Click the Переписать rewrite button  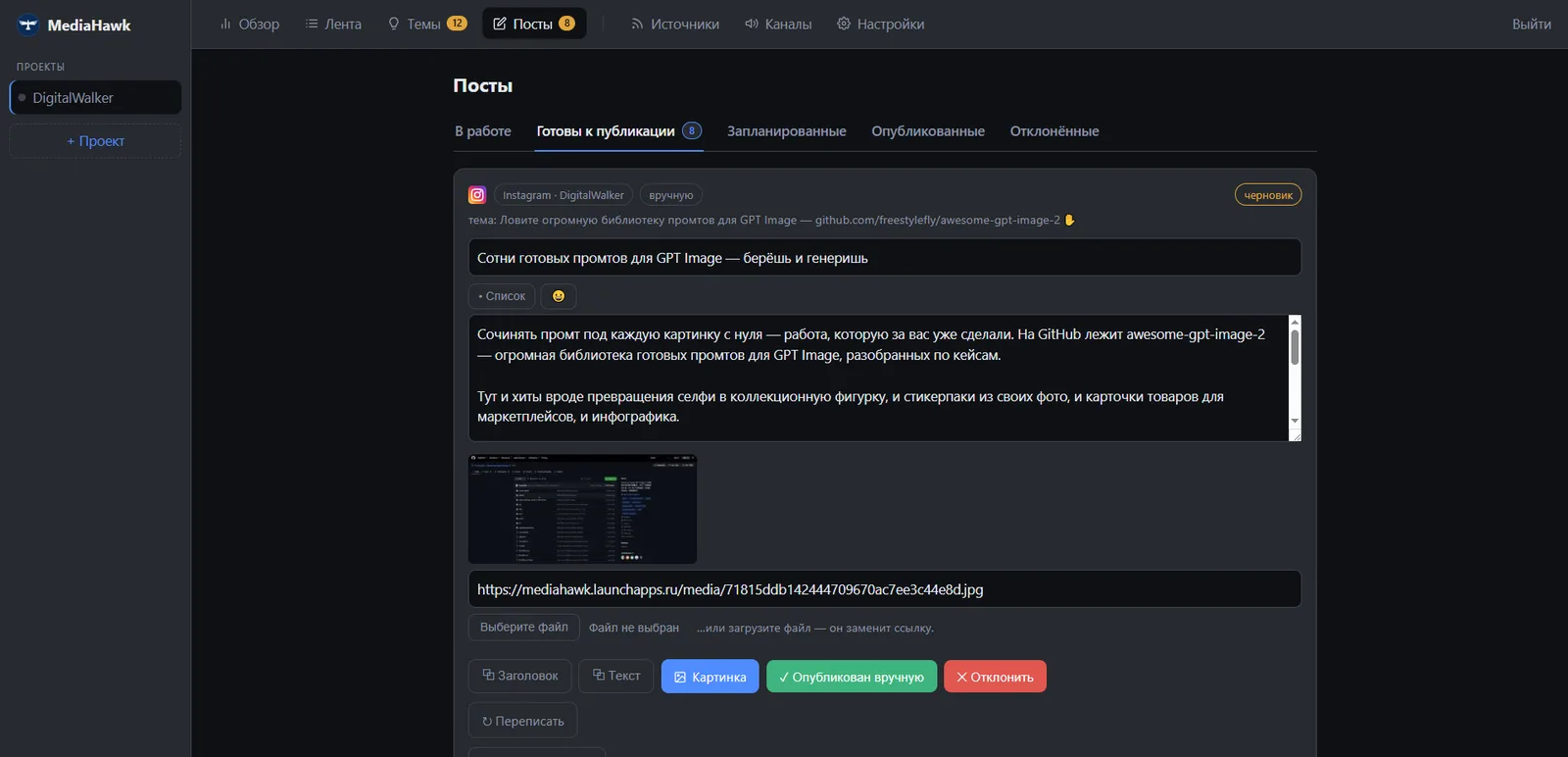click(x=523, y=721)
